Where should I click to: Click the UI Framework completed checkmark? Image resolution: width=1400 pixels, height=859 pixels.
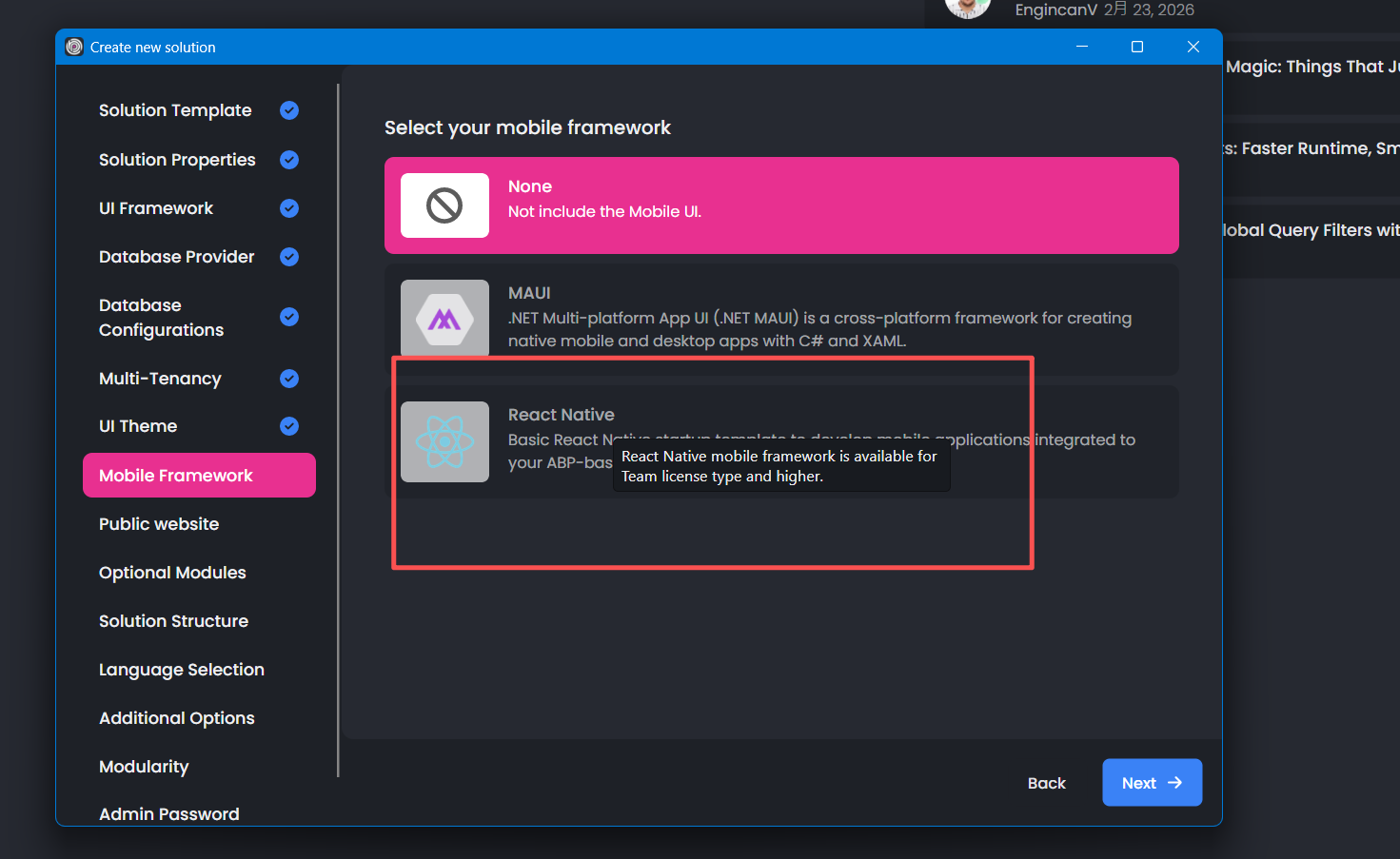pos(289,208)
